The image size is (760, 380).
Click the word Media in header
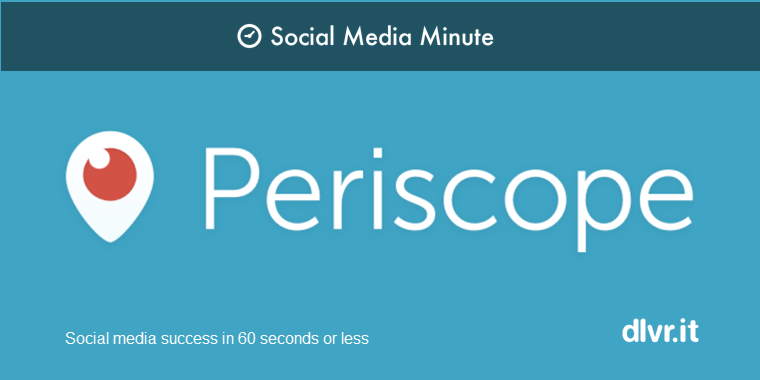pos(378,36)
